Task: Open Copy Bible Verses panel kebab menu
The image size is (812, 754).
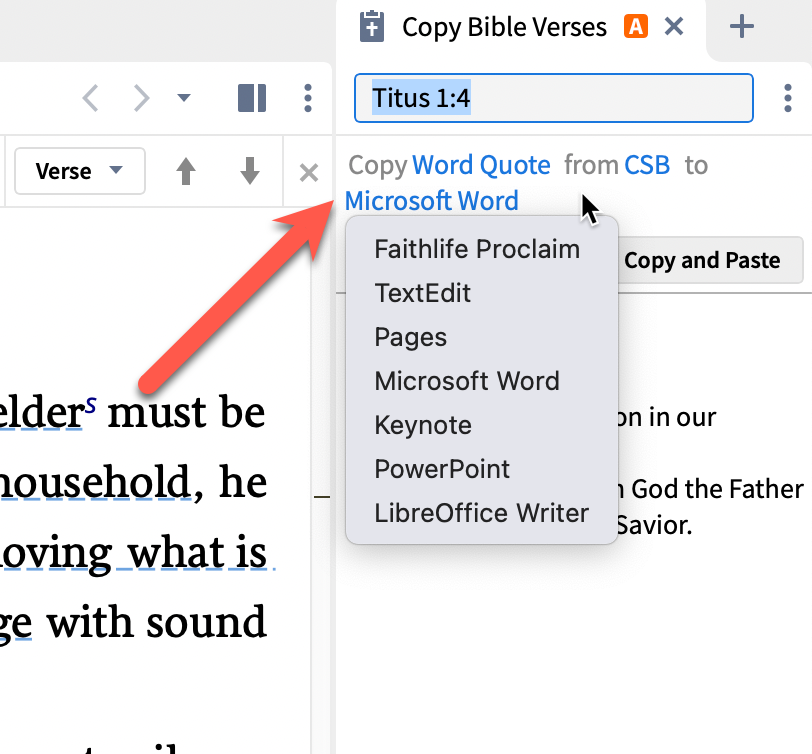Action: pos(788,98)
